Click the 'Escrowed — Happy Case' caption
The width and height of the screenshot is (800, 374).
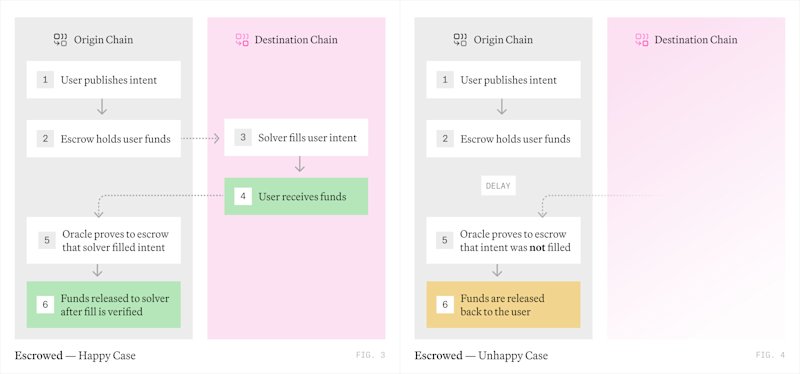point(75,356)
